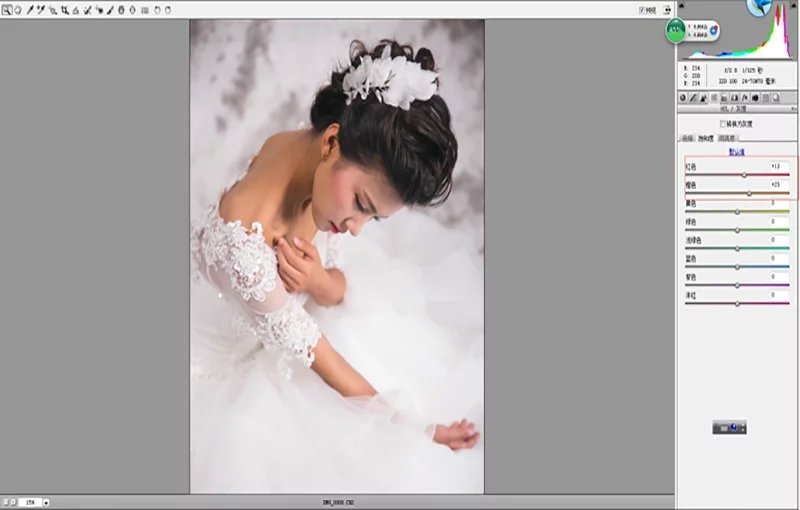Click the Blues saturation slider handle
This screenshot has height=510, width=800.
737,267
